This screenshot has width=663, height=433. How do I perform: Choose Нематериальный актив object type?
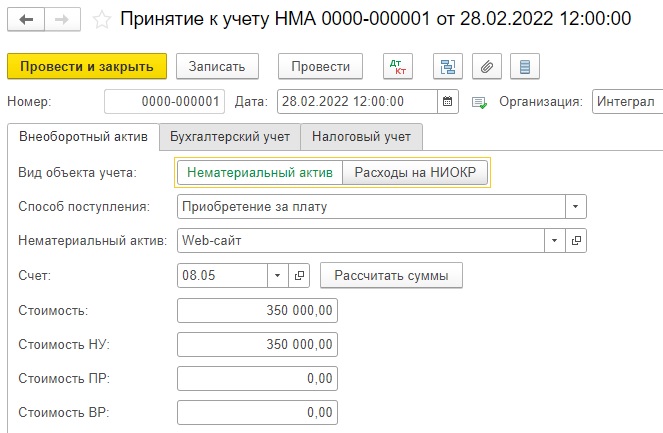[260, 173]
